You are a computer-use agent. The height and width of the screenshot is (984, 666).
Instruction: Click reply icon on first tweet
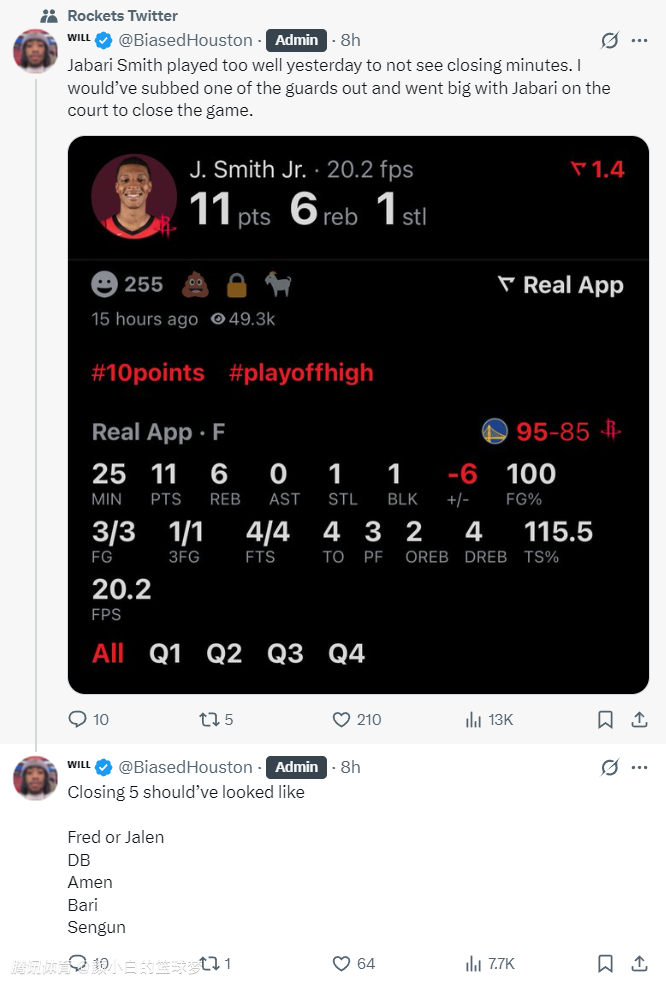click(x=78, y=719)
